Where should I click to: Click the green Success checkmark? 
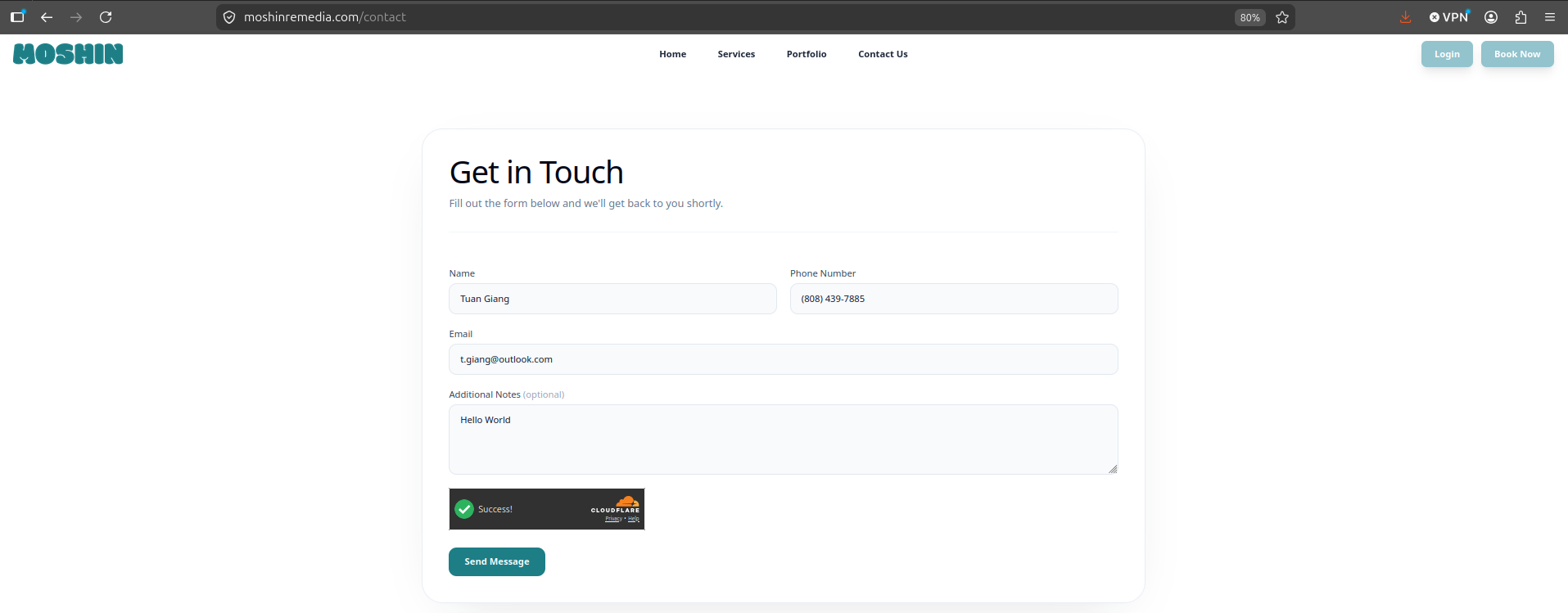464,509
